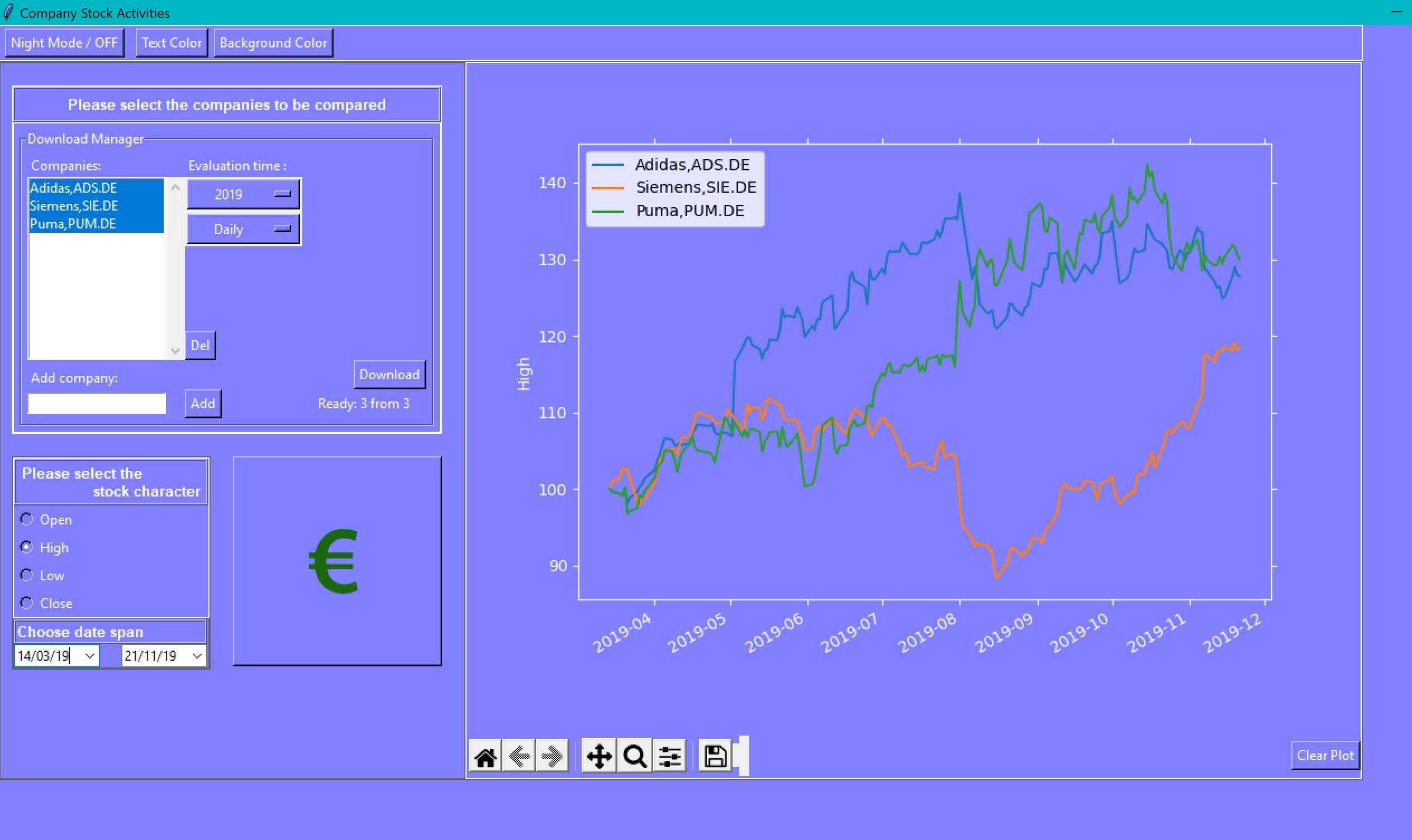Viewport: 1412px width, 840px height.
Task: Toggle Night Mode / OFF button
Action: pos(65,43)
